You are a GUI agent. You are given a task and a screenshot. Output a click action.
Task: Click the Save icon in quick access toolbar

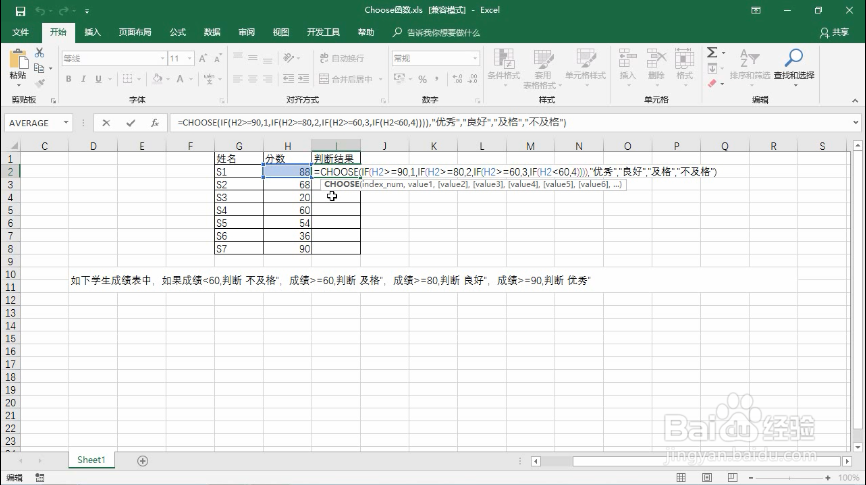(20, 10)
